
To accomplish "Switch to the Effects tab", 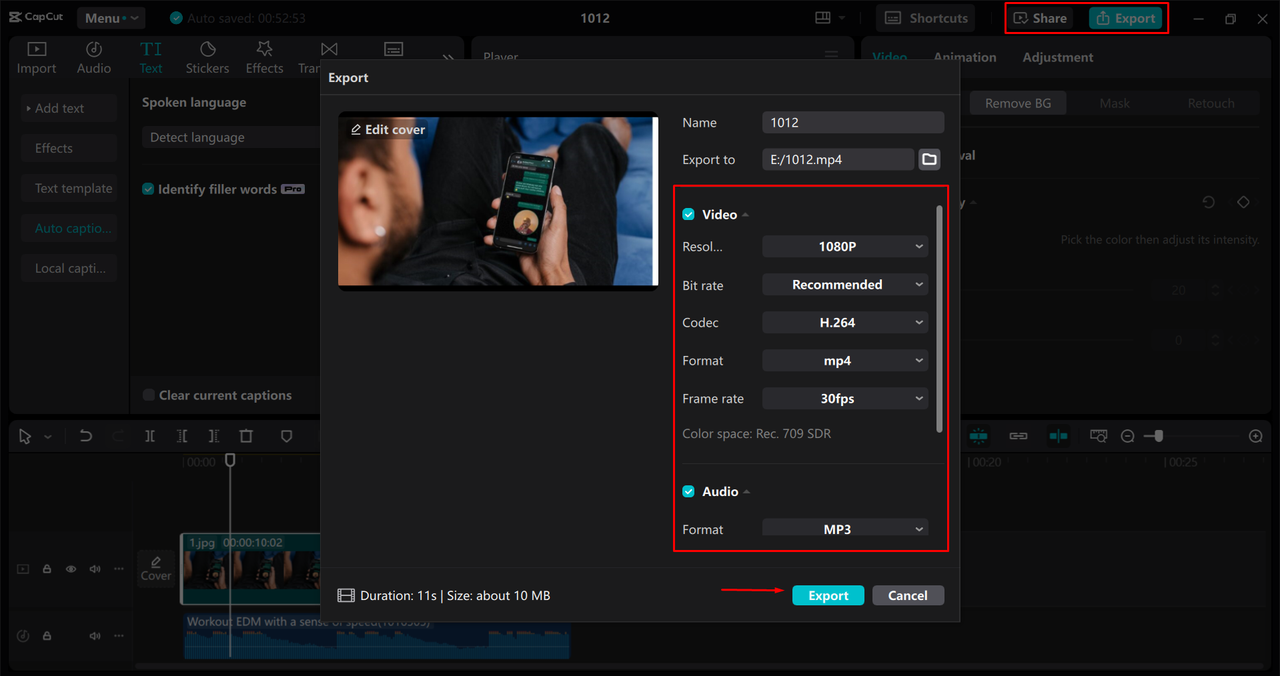I will (264, 58).
